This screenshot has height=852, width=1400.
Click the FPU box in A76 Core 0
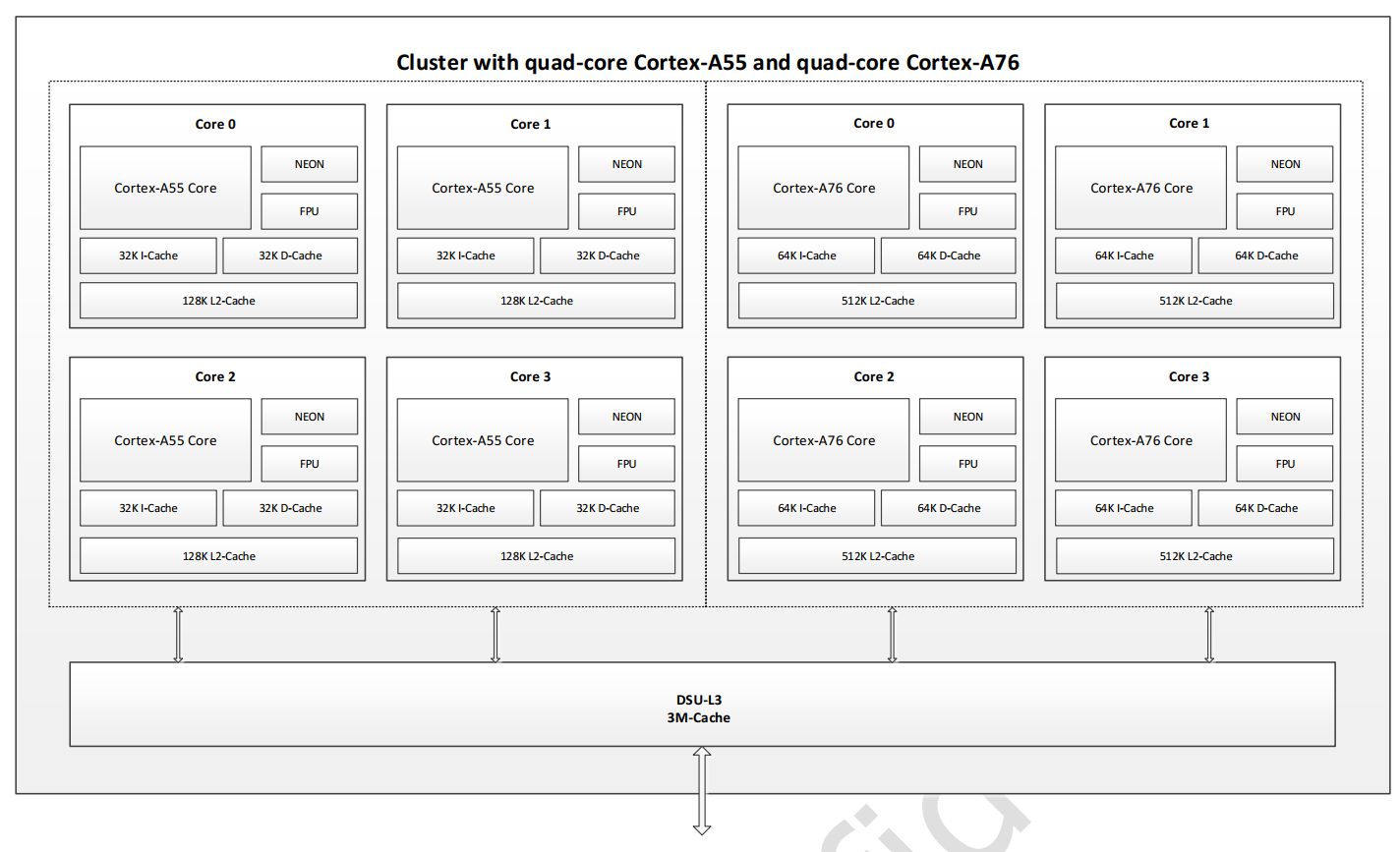tap(967, 211)
